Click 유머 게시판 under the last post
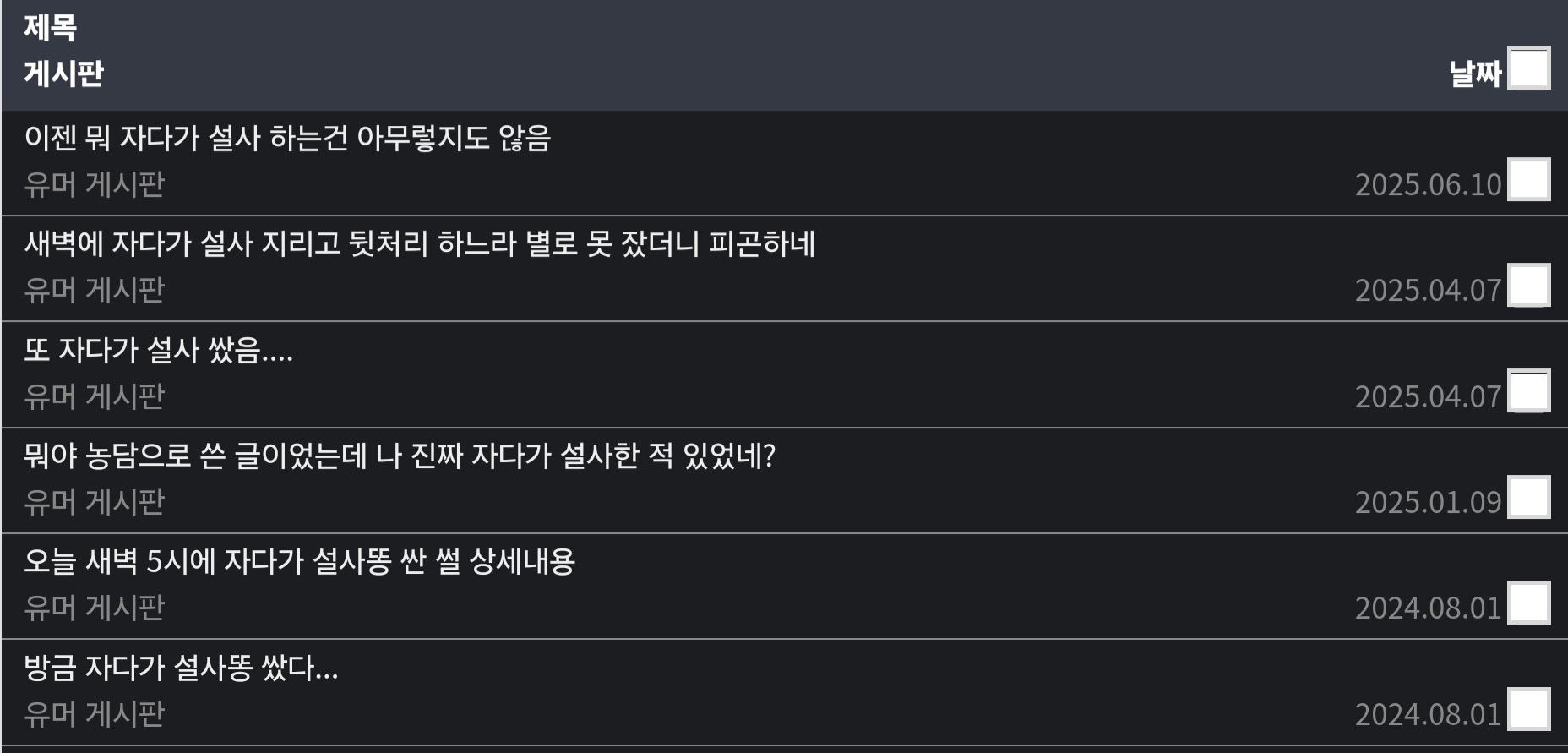The width and height of the screenshot is (1568, 753). point(94,714)
